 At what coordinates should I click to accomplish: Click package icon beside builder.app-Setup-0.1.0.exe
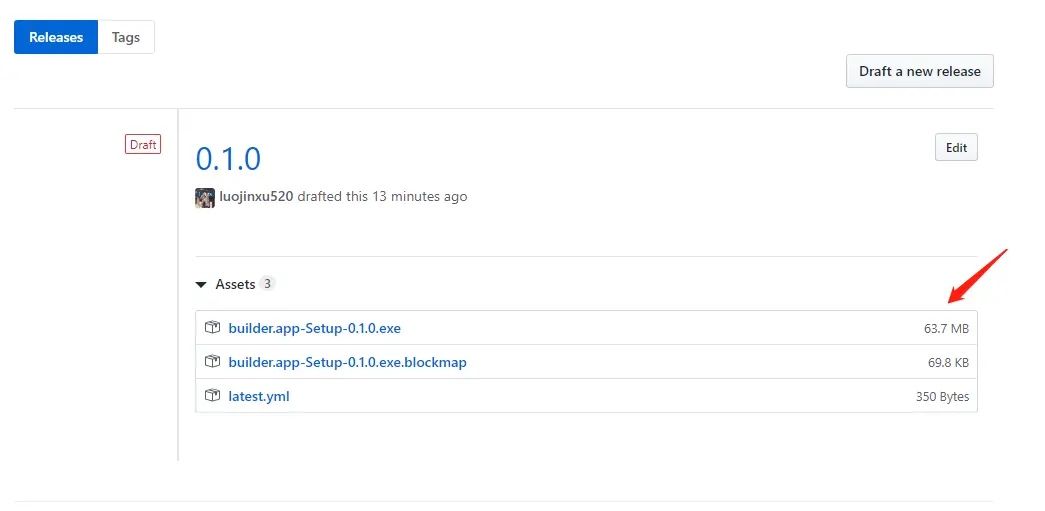click(212, 328)
